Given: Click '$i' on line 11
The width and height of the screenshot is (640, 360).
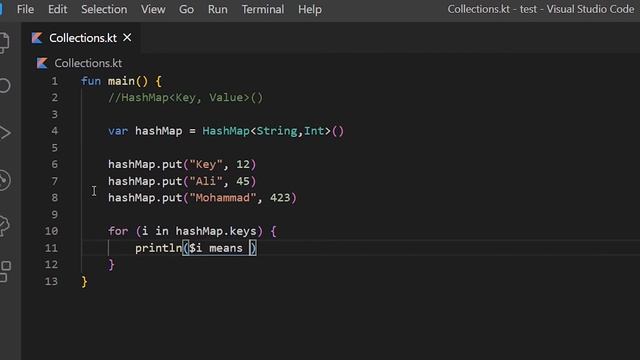Looking at the screenshot, I should pyautogui.click(x=196, y=248).
